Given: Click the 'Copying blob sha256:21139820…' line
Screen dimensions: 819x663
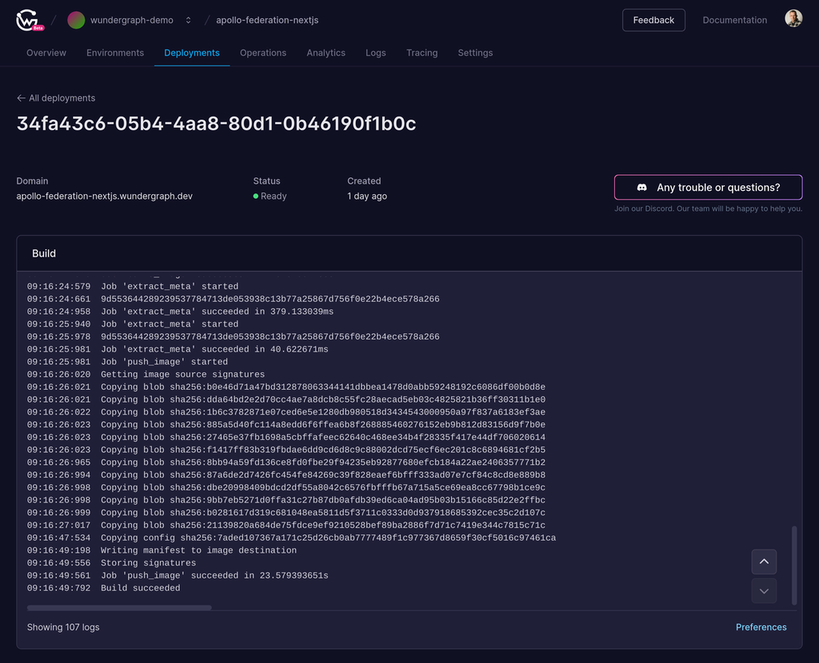Looking at the screenshot, I should 286,526.
